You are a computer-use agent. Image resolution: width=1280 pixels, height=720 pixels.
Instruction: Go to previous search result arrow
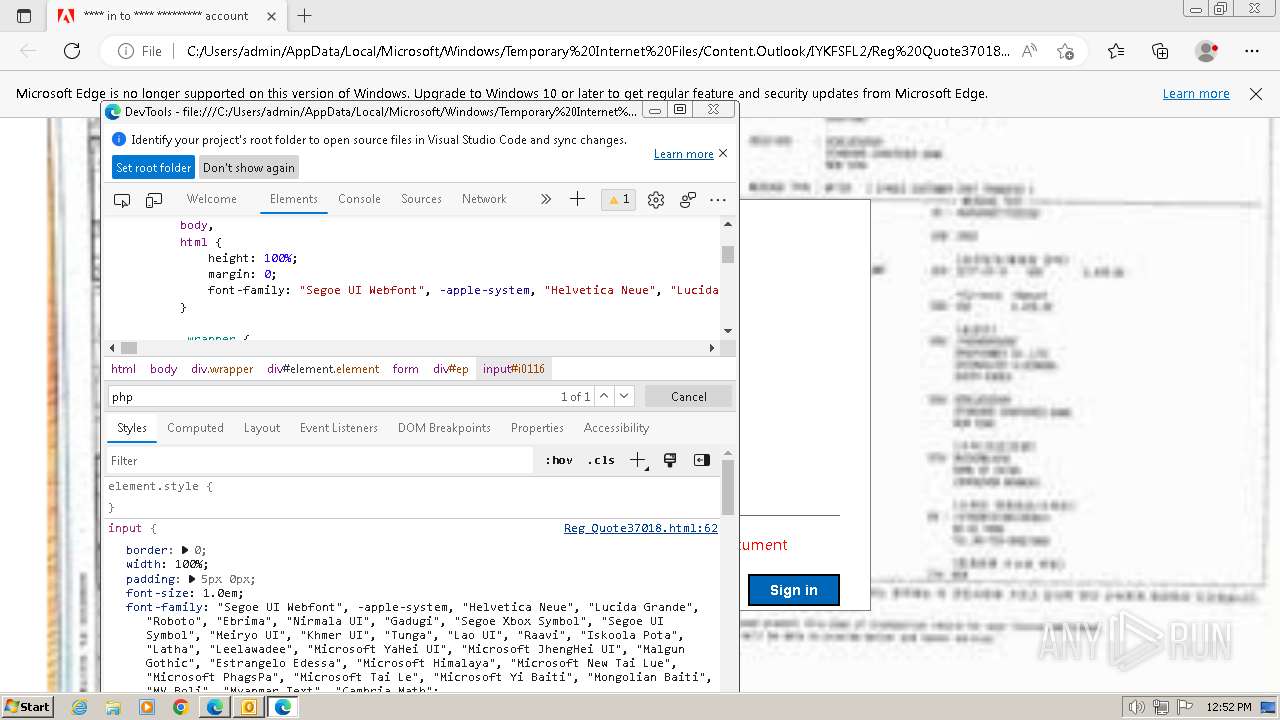point(603,396)
